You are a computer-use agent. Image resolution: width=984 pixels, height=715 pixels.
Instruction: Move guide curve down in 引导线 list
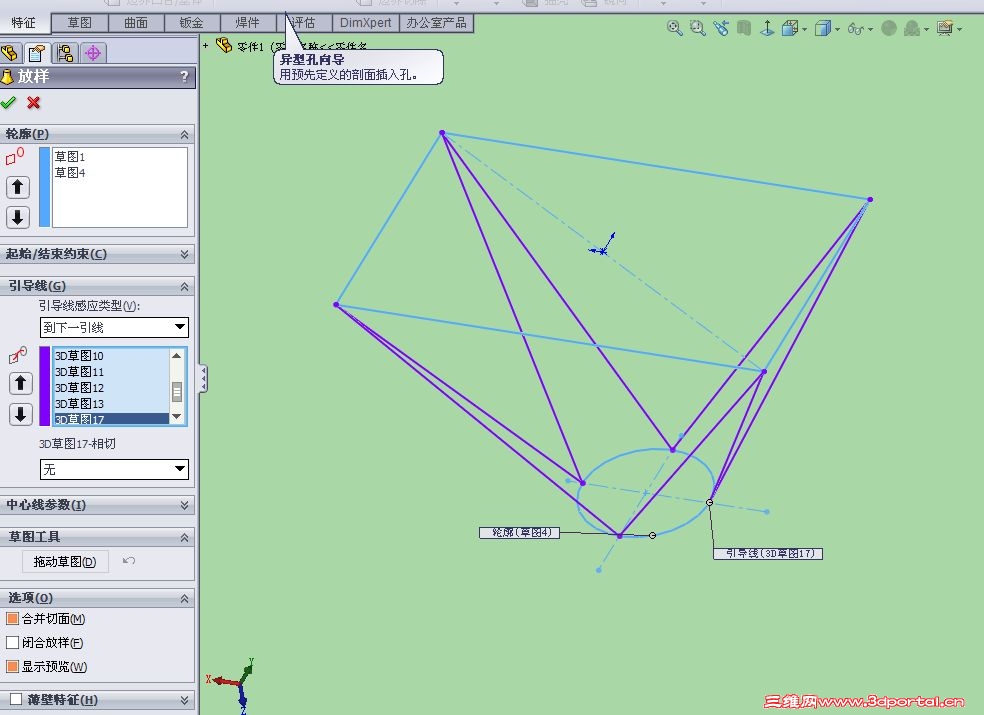[20, 414]
